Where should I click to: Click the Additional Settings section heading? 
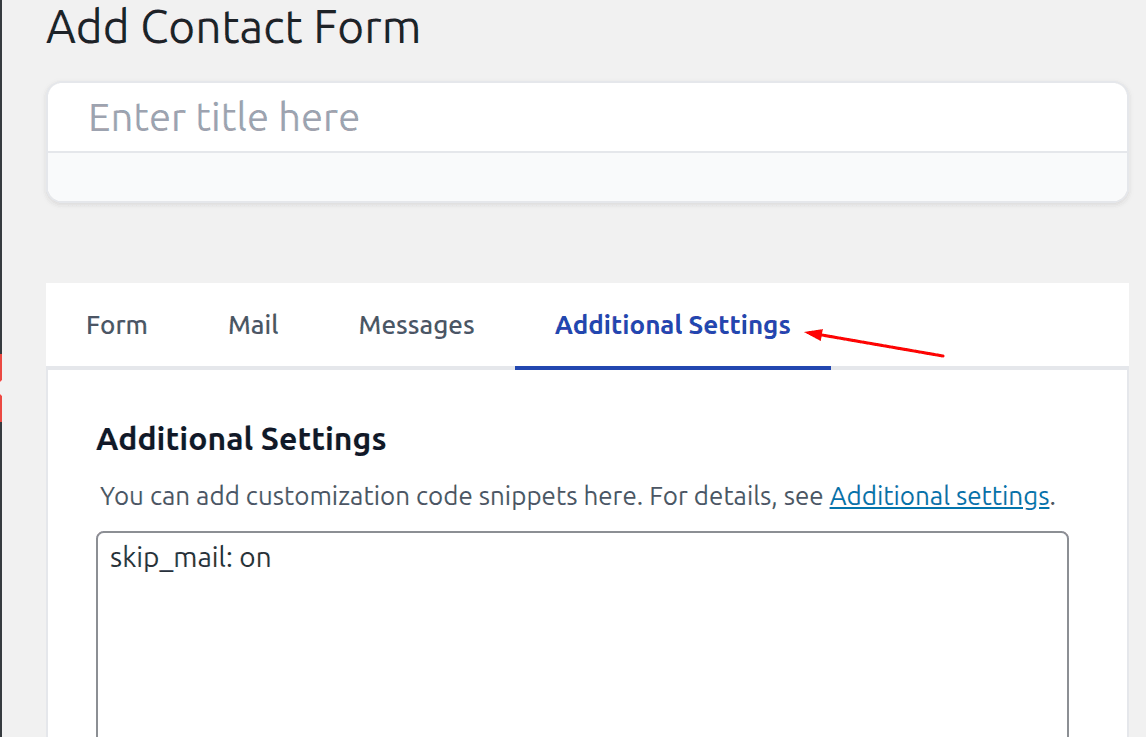pyautogui.click(x=241, y=438)
